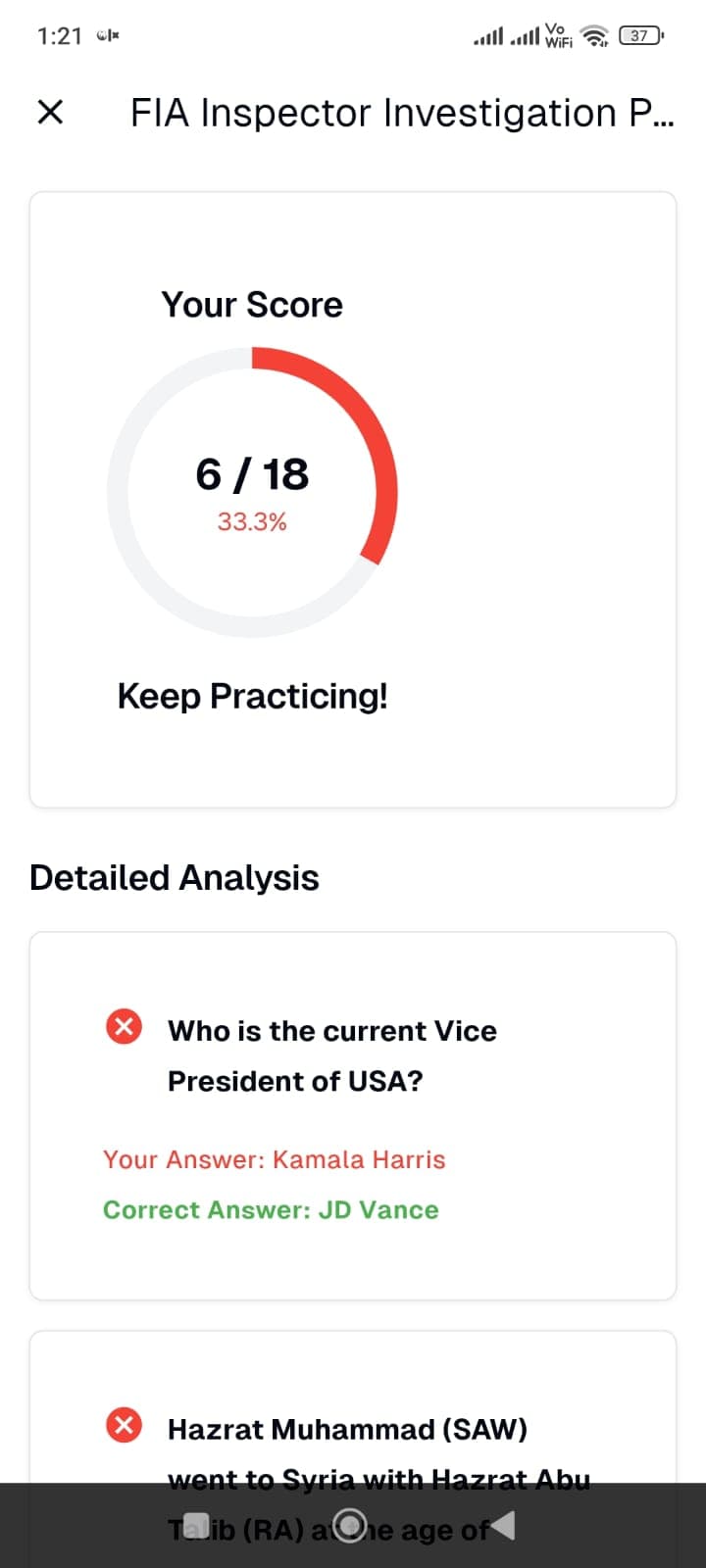Close the quiz results screen
Screen dimensions: 706x1568
coord(50,113)
